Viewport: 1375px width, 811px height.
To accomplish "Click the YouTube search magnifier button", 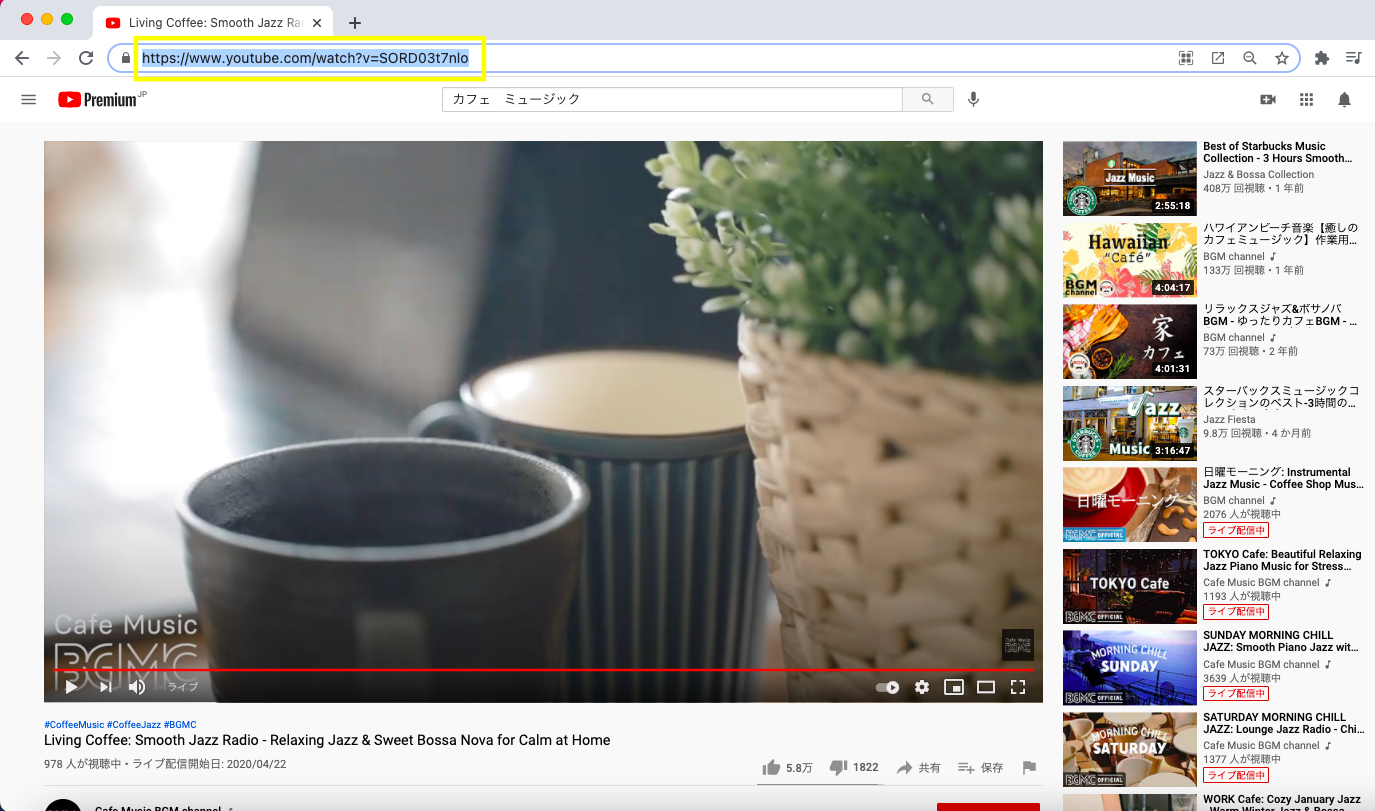I will pyautogui.click(x=928, y=99).
